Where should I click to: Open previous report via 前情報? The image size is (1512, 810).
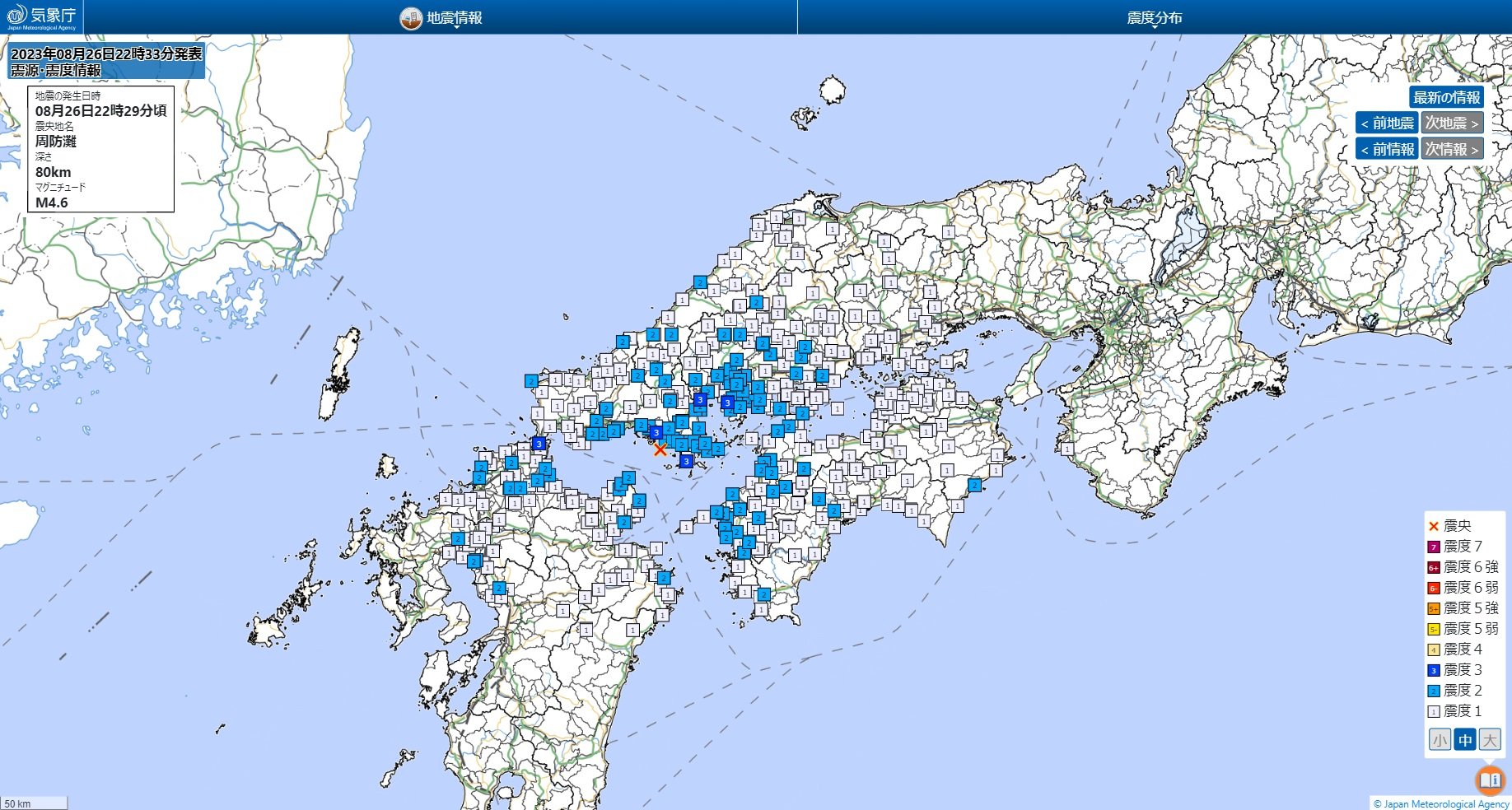coord(1387,149)
